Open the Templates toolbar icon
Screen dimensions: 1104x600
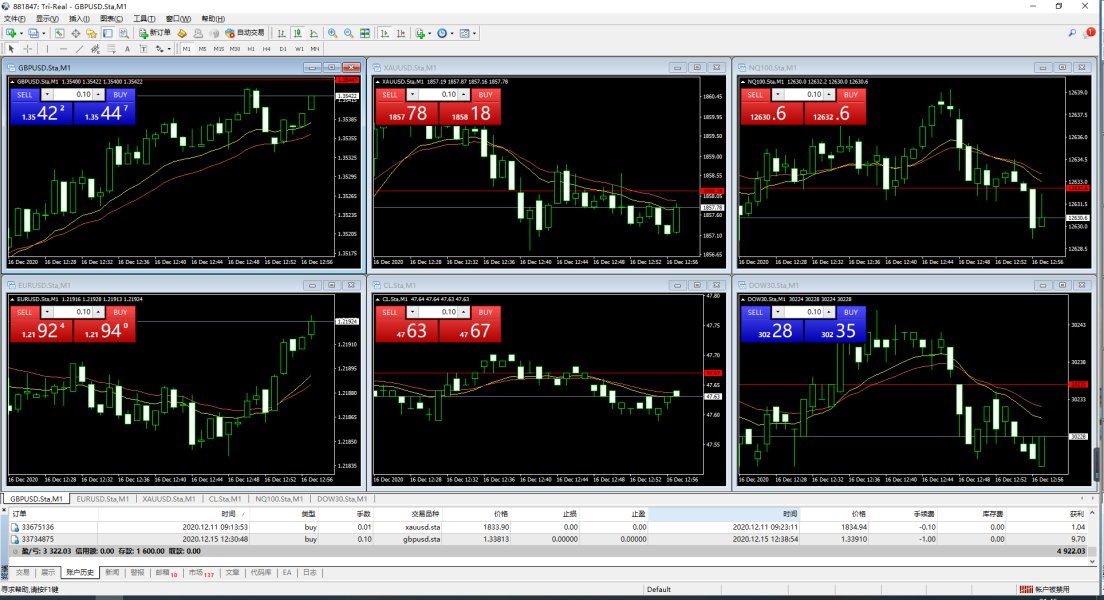point(464,33)
